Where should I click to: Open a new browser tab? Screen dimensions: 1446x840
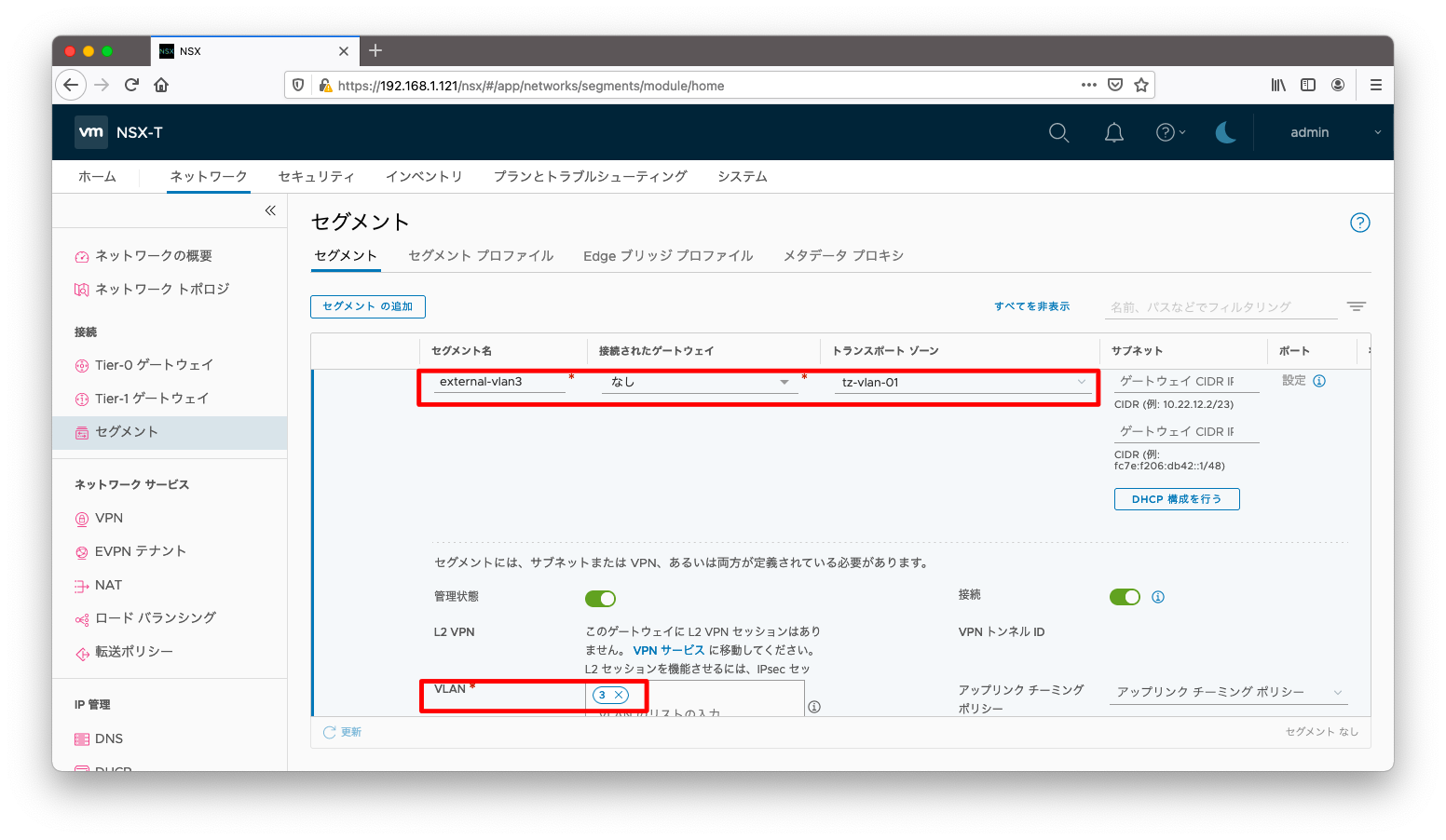(375, 50)
